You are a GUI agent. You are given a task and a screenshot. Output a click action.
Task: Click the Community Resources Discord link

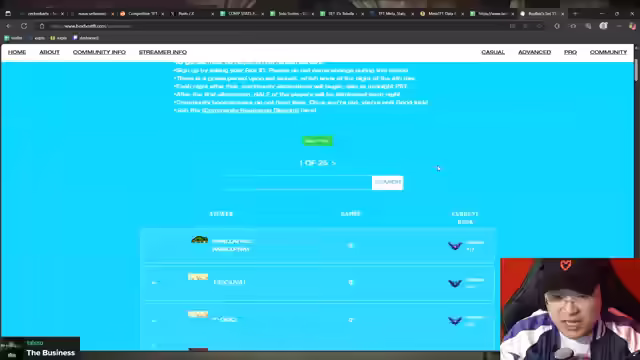[x=250, y=110]
